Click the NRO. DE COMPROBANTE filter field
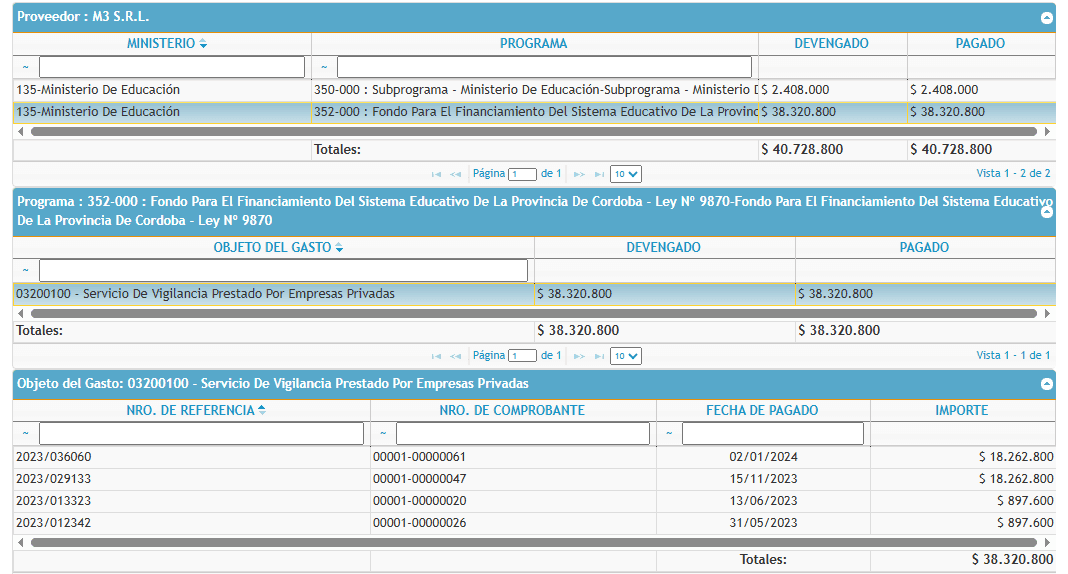Image resolution: width=1068 pixels, height=574 pixels. pyautogui.click(x=522, y=434)
